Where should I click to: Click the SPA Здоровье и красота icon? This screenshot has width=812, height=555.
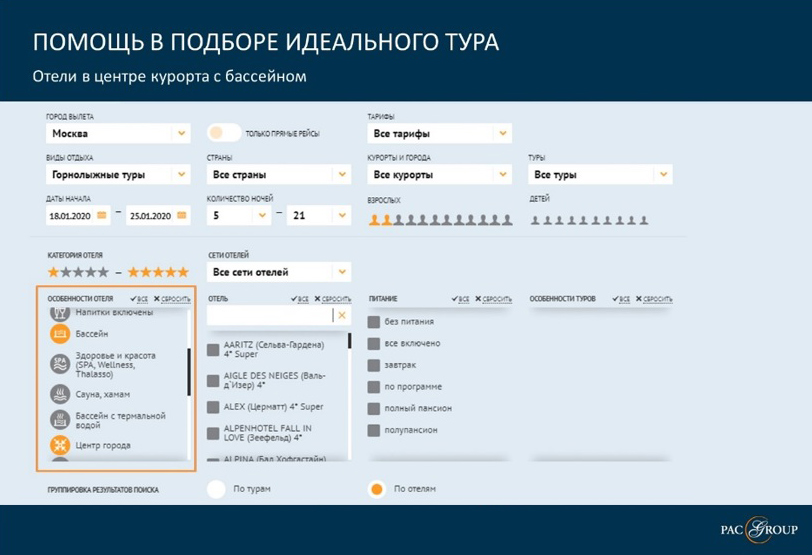tap(59, 363)
